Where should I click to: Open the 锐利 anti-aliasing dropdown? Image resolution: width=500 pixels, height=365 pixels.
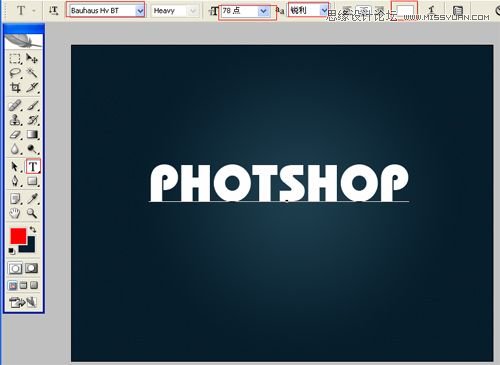(324, 11)
